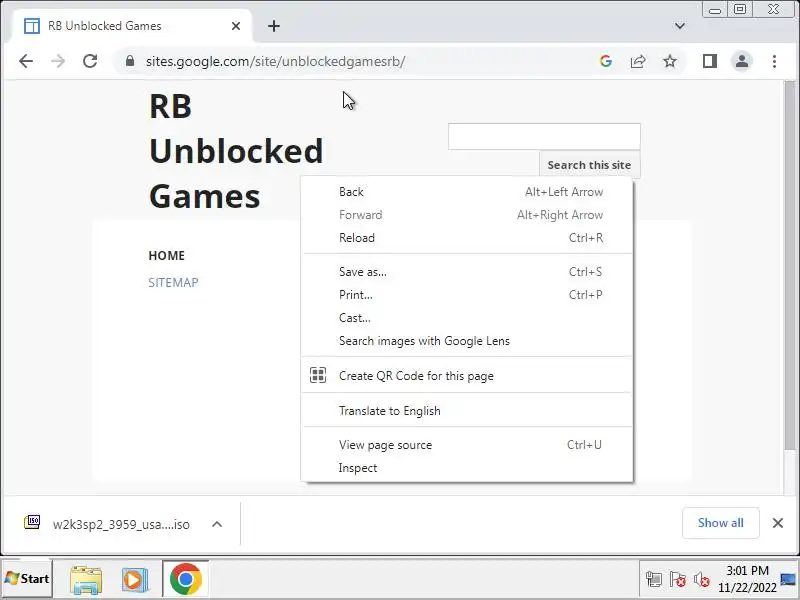800x600 pixels.
Task: Open the HOME navigation link
Action: coord(166,256)
